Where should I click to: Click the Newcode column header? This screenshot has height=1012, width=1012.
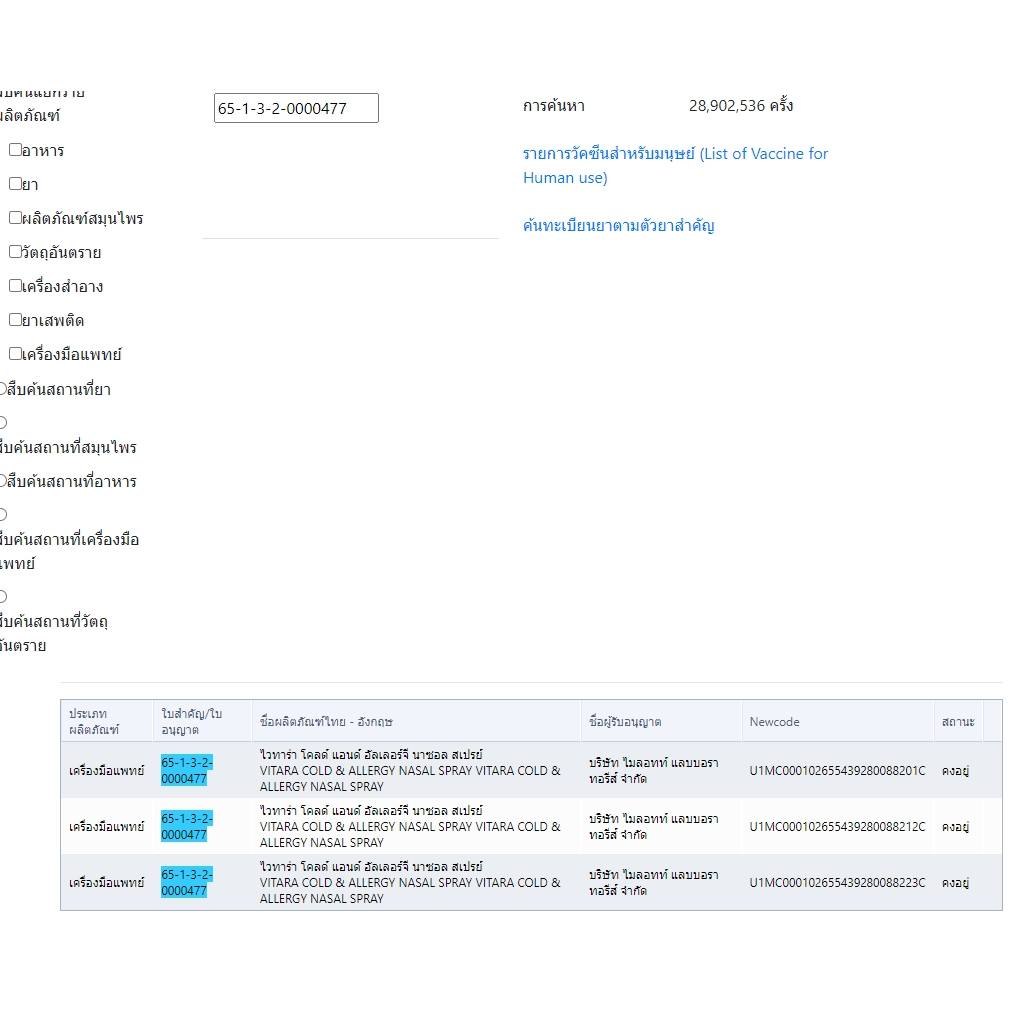click(774, 722)
